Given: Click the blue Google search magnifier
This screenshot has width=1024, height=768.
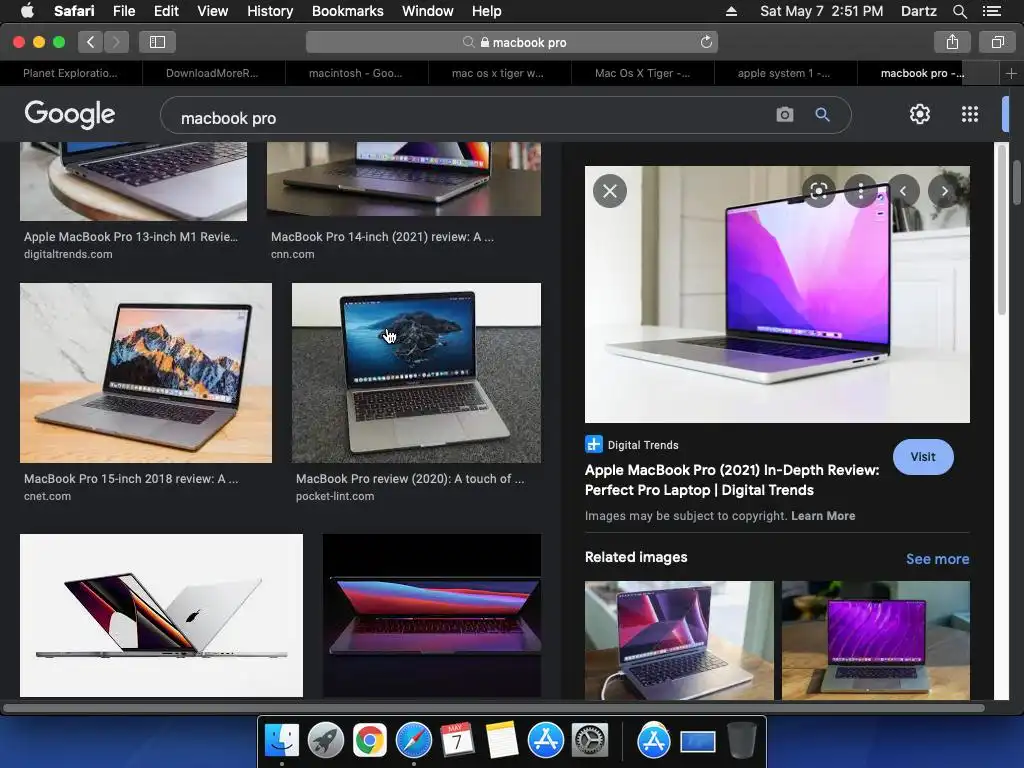Looking at the screenshot, I should pyautogui.click(x=822, y=115).
